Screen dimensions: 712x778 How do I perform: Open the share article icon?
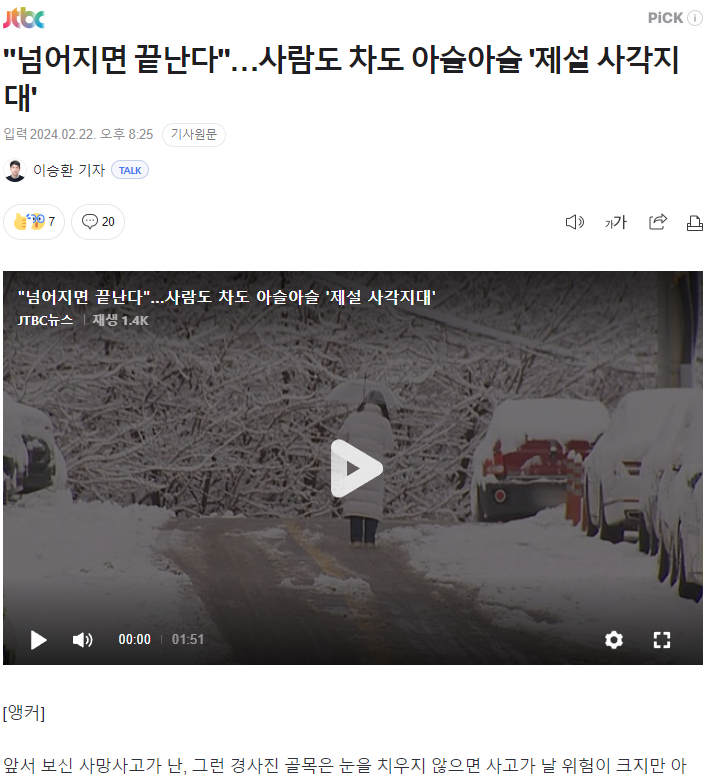[657, 222]
